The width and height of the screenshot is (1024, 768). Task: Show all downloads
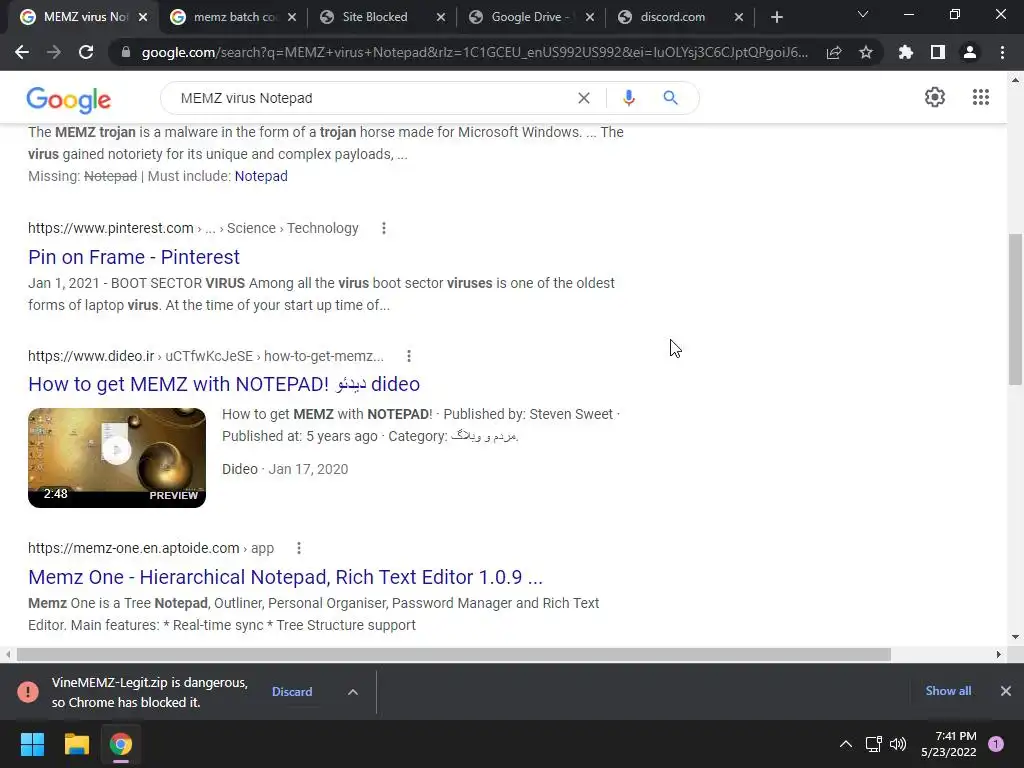[948, 691]
